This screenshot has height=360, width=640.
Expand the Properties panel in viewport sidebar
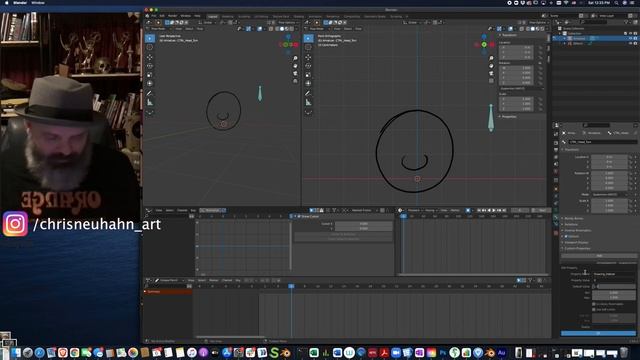[509, 117]
